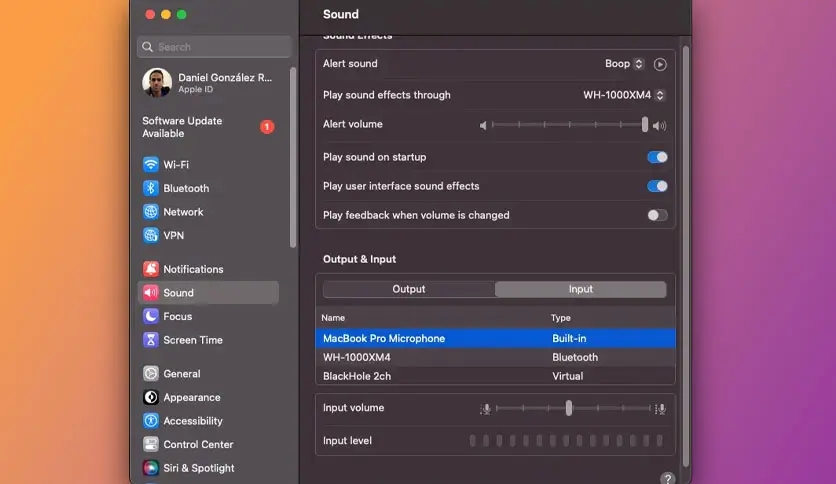Image resolution: width=836 pixels, height=484 pixels.
Task: Enable feedback when volume is changed
Action: pyautogui.click(x=657, y=215)
